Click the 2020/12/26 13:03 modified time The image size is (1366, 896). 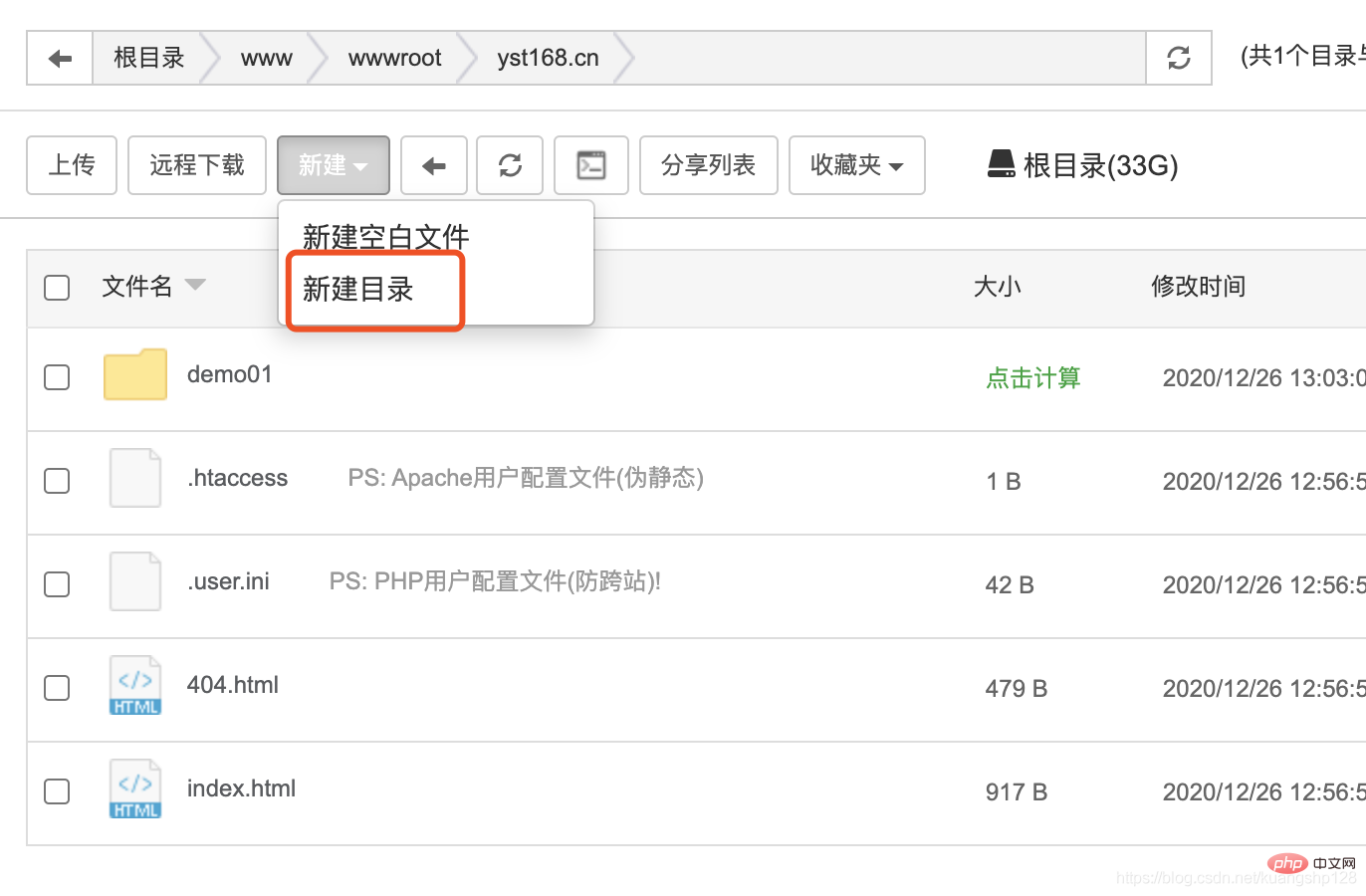pos(1263,378)
